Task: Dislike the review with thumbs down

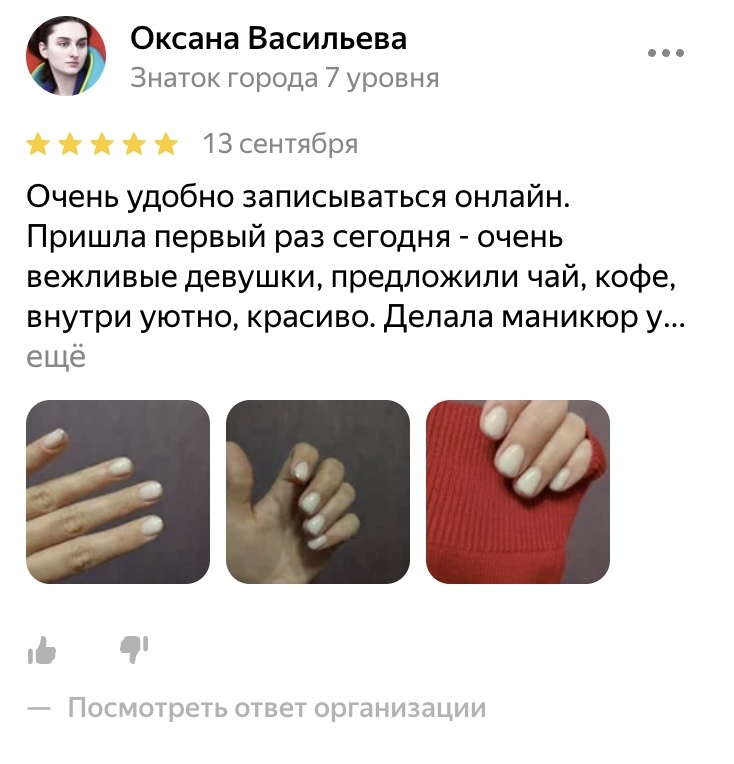Action: [x=134, y=650]
